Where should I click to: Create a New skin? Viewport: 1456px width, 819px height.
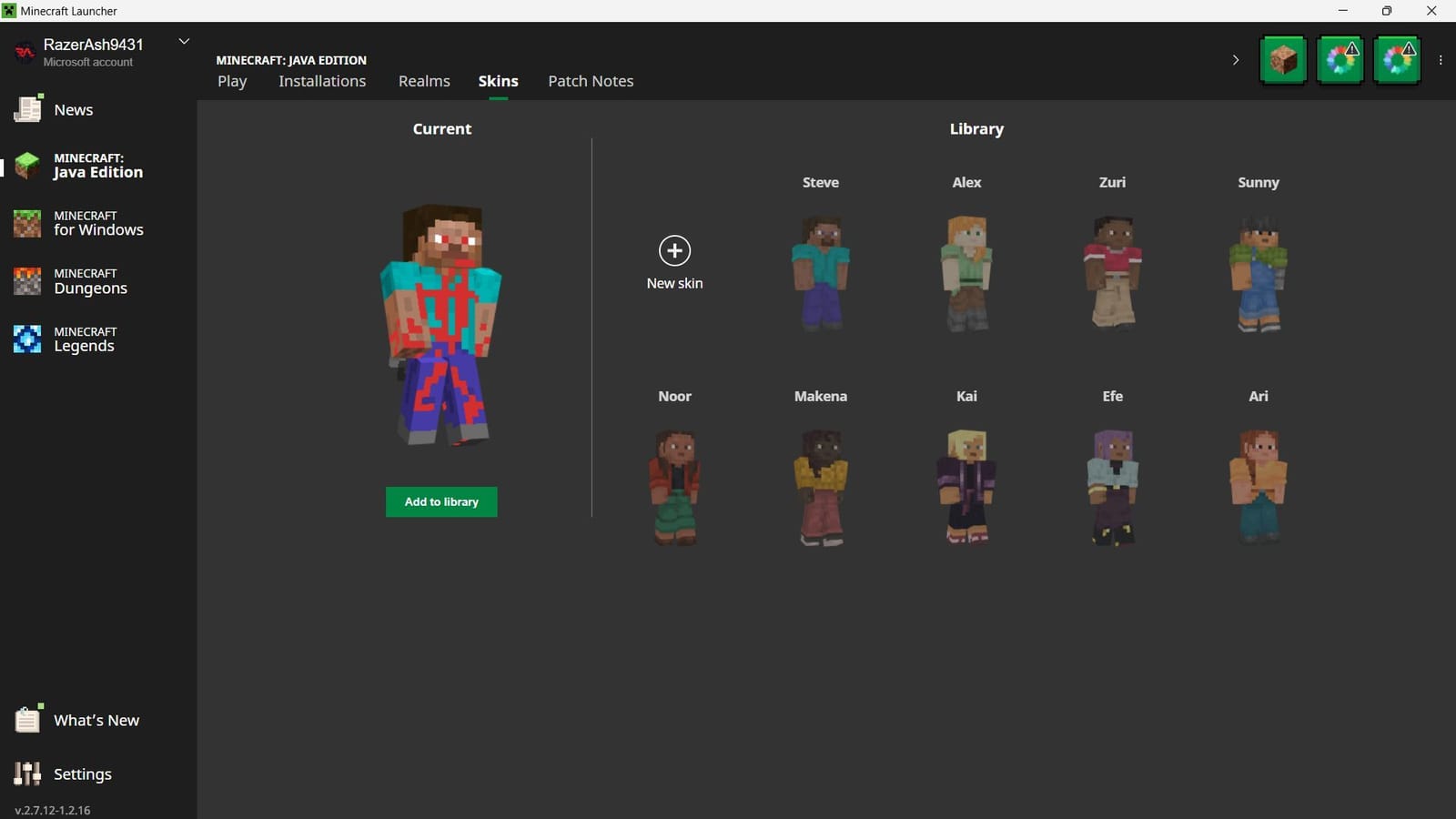[x=674, y=258]
